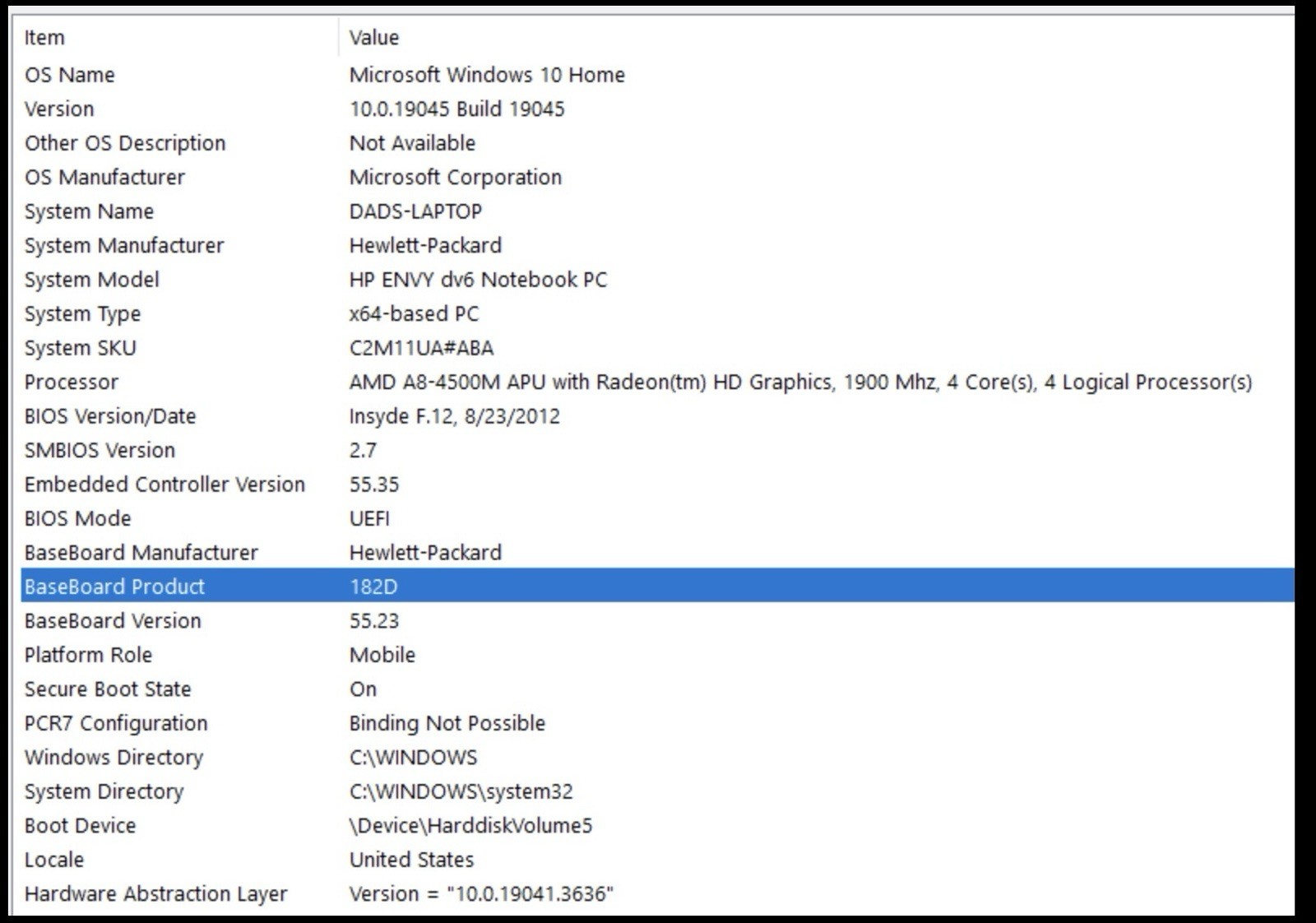Click the x64-based PC value
Screen dimensions: 1316x923
coord(415,313)
